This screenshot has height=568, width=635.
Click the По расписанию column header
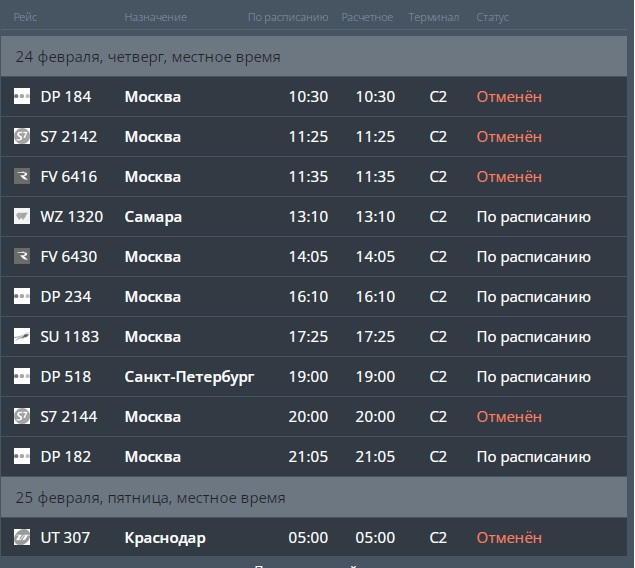coord(287,17)
